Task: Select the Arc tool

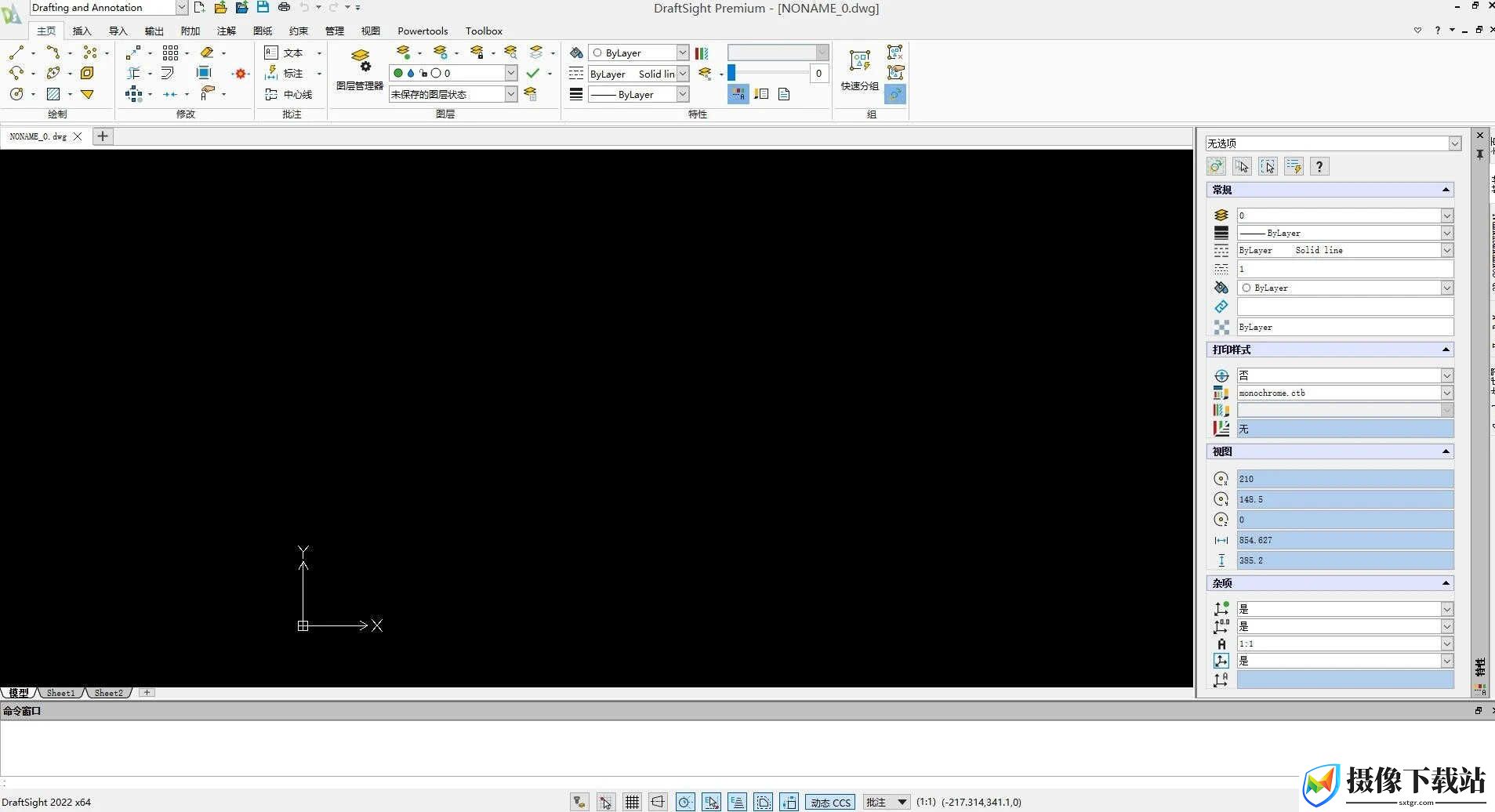Action: pos(16,73)
